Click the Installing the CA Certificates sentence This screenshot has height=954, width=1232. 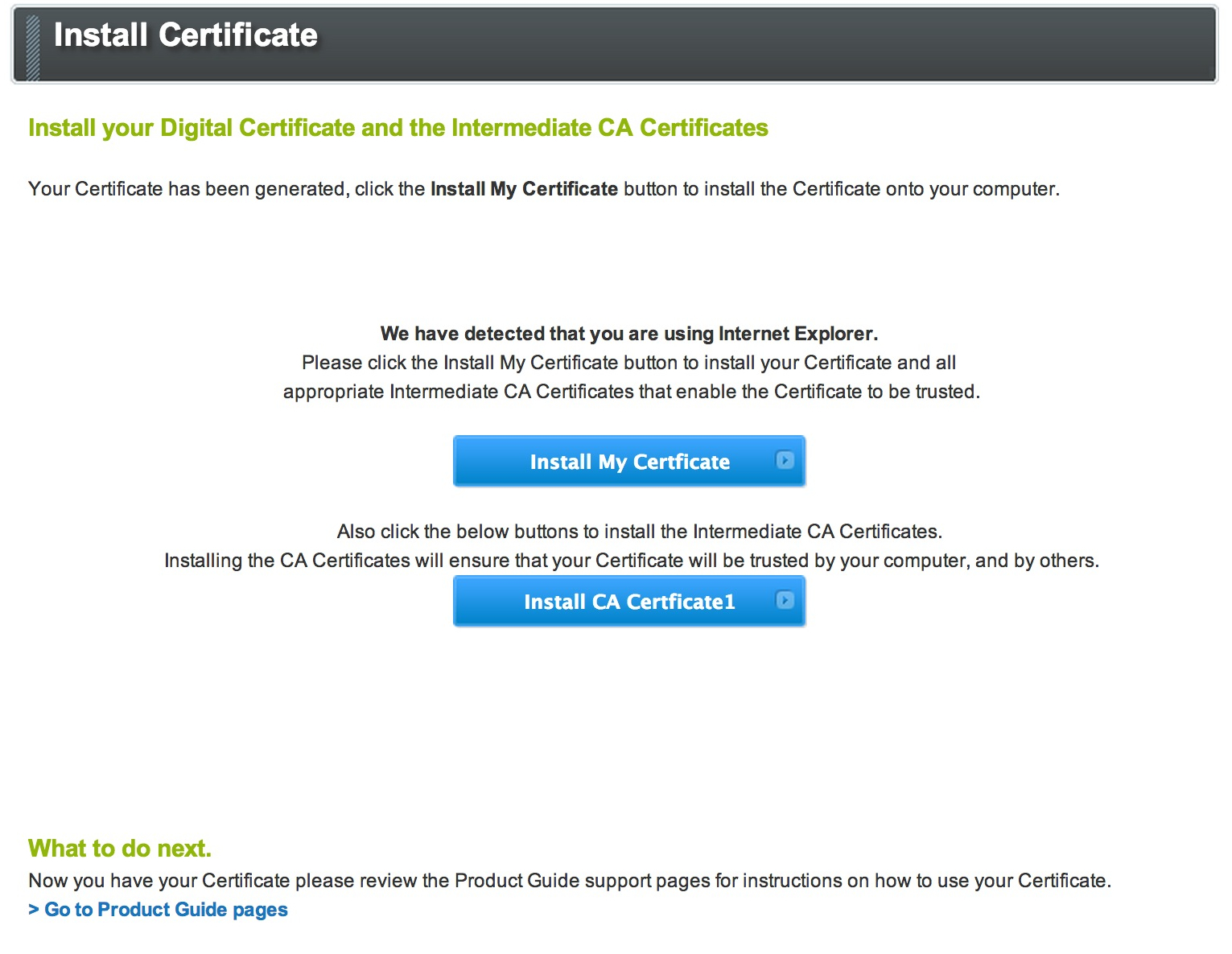(631, 561)
